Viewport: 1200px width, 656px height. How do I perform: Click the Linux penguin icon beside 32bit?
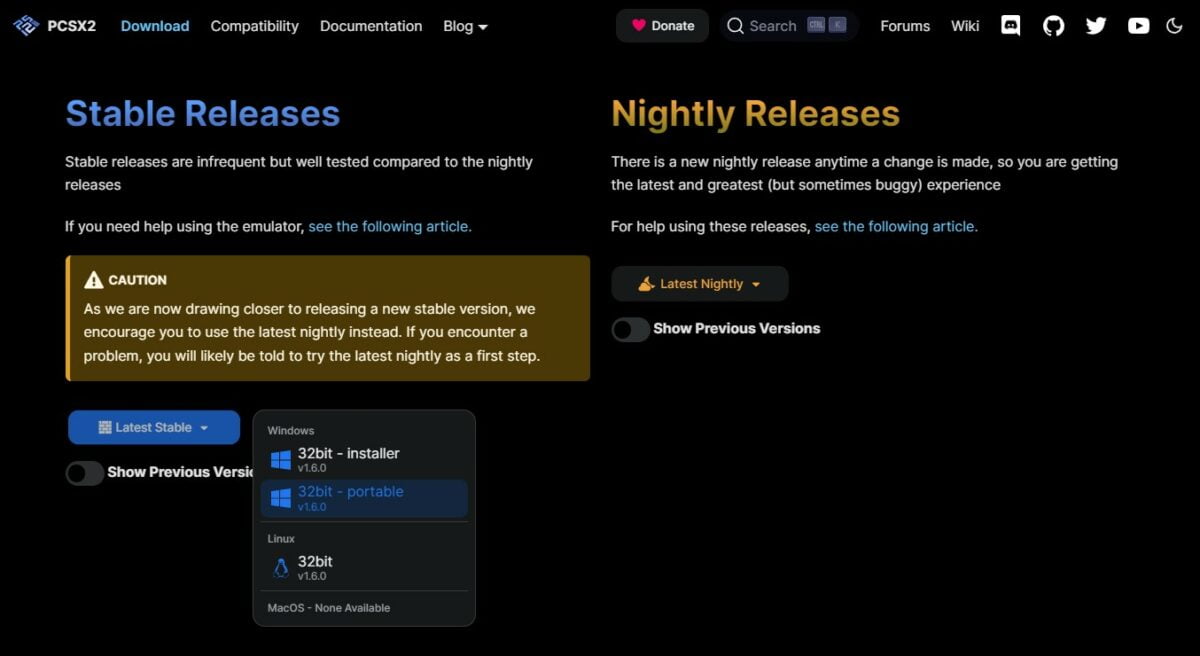pyautogui.click(x=281, y=567)
